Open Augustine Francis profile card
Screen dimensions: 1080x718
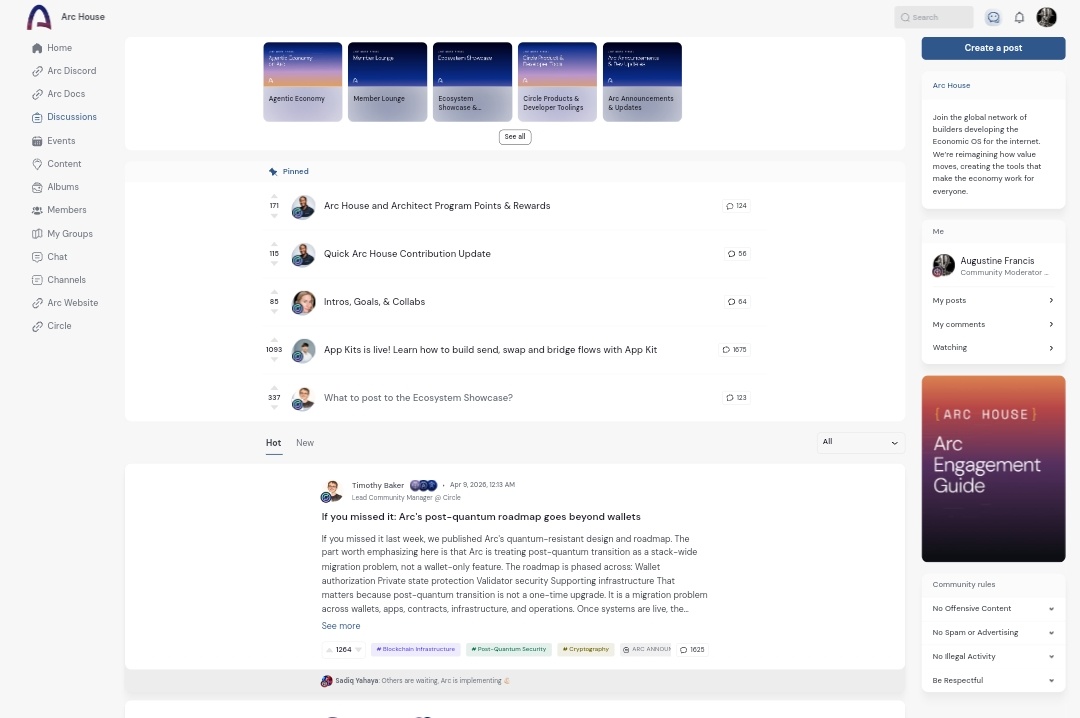pos(993,265)
